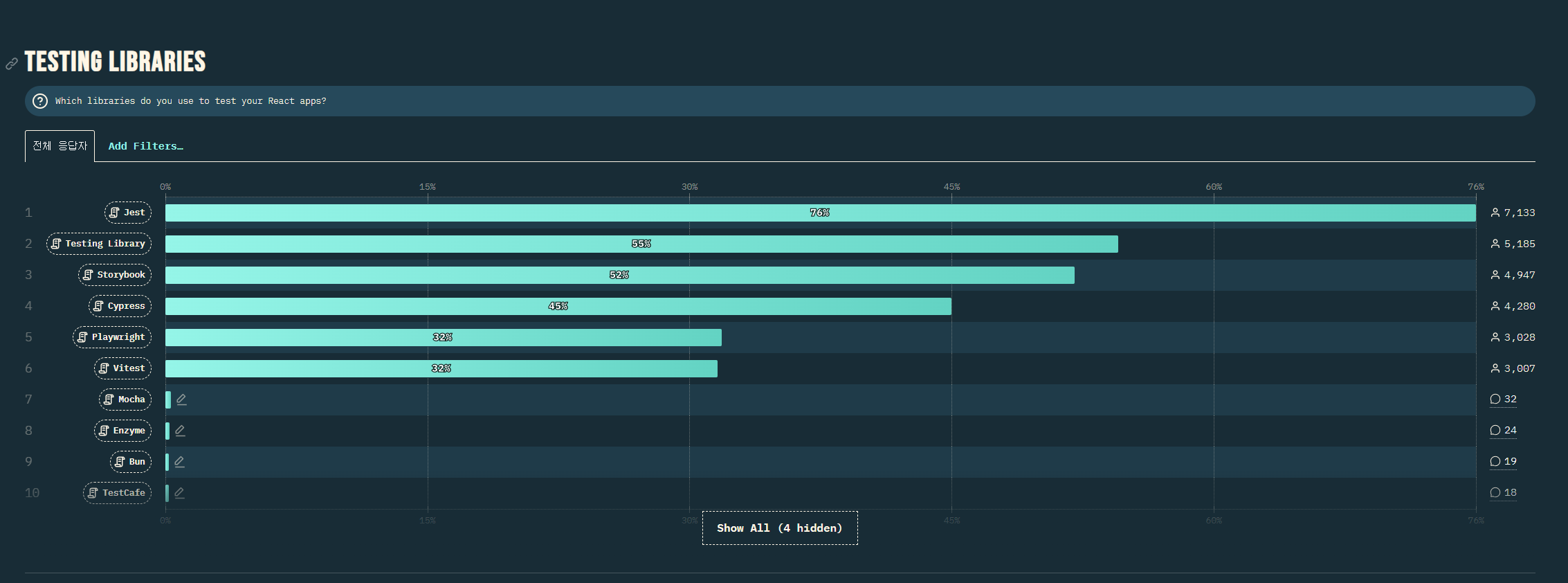Choose the Vitest label chip

(122, 368)
